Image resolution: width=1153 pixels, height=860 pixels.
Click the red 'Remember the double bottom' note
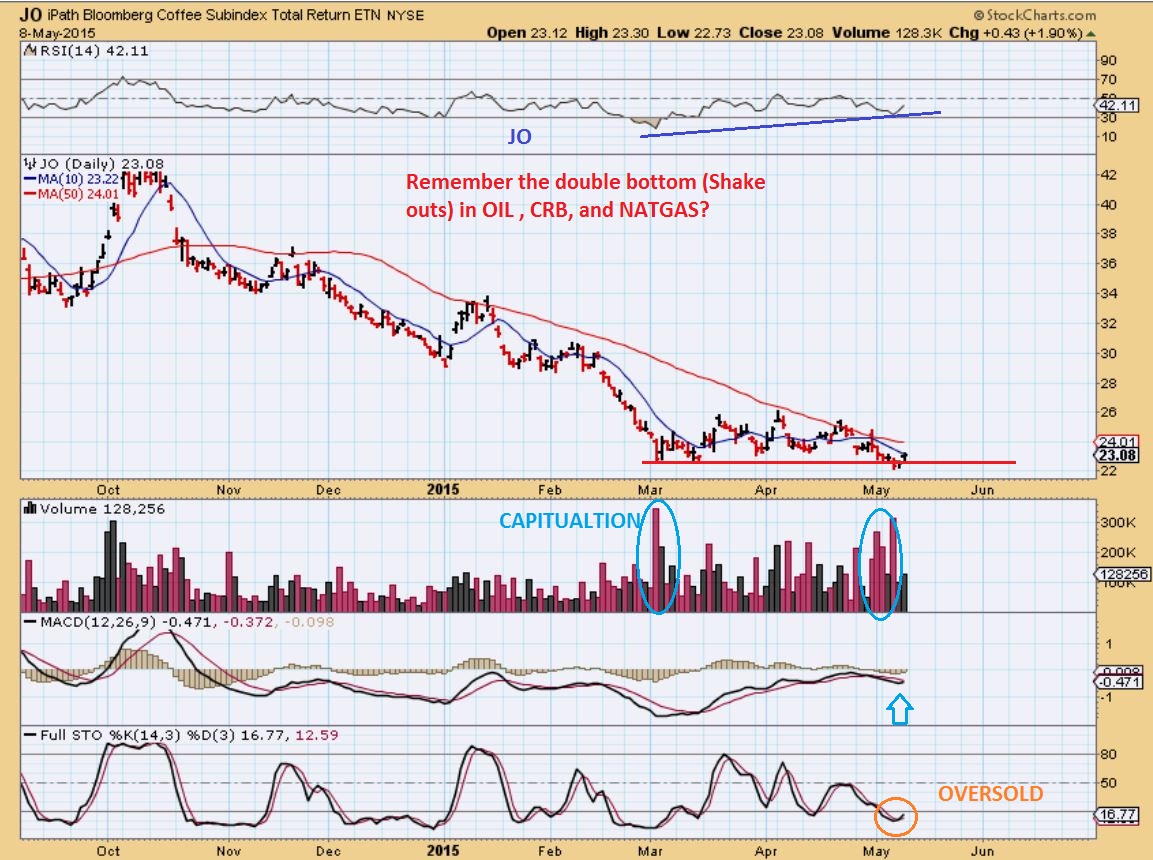(x=585, y=196)
